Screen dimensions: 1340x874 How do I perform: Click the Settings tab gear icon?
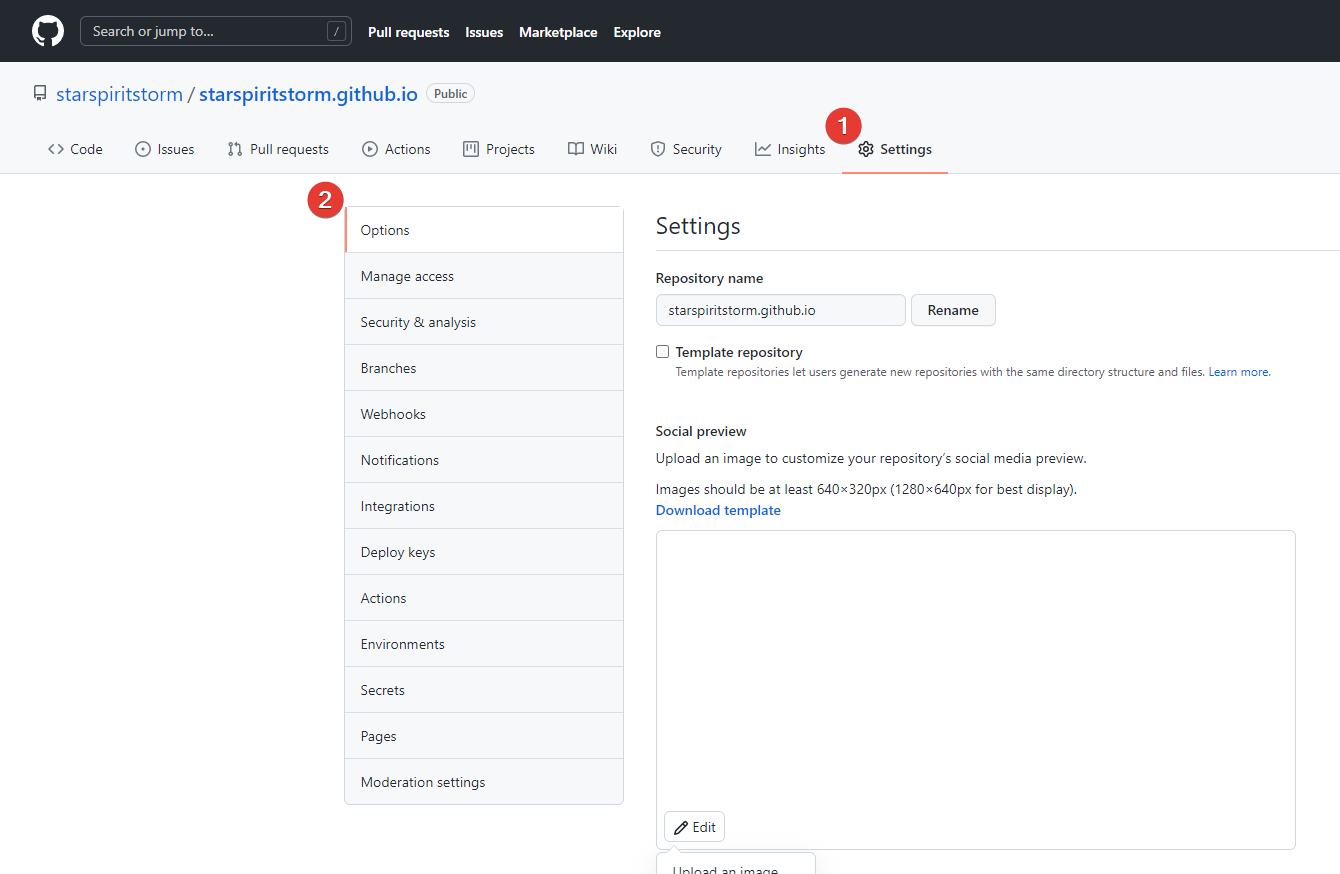coord(866,149)
